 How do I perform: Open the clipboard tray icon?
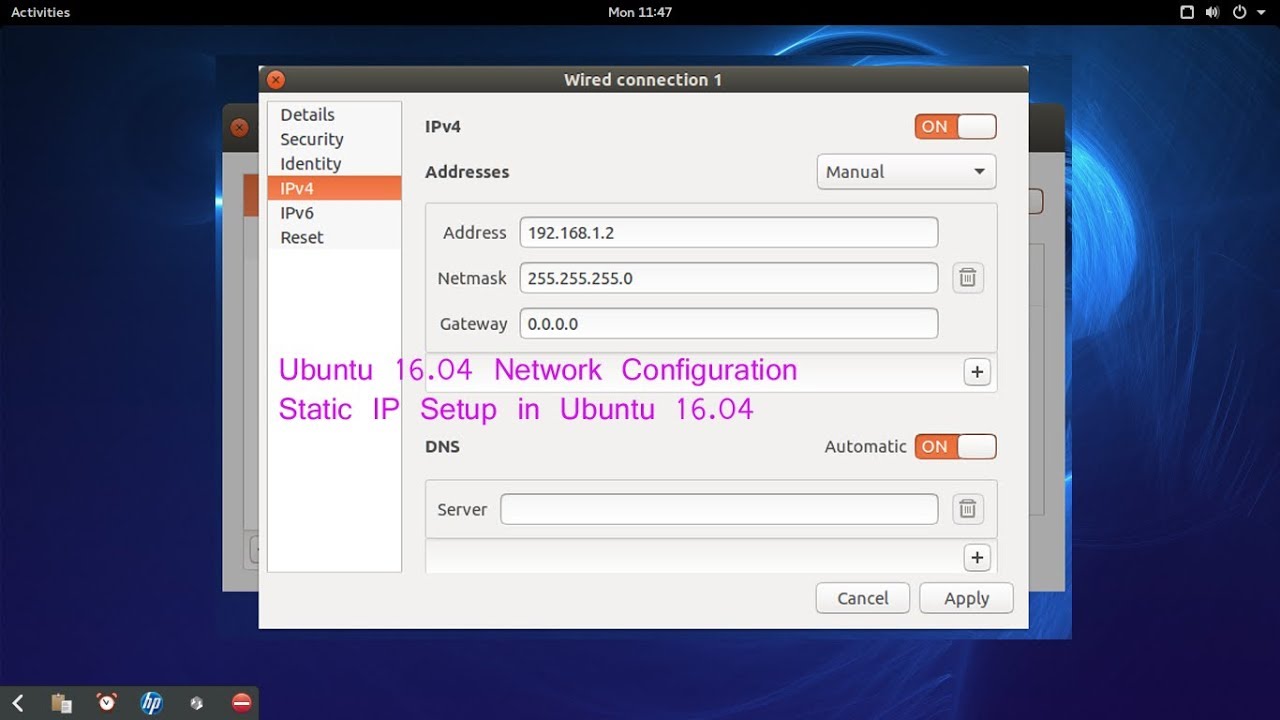[x=61, y=703]
